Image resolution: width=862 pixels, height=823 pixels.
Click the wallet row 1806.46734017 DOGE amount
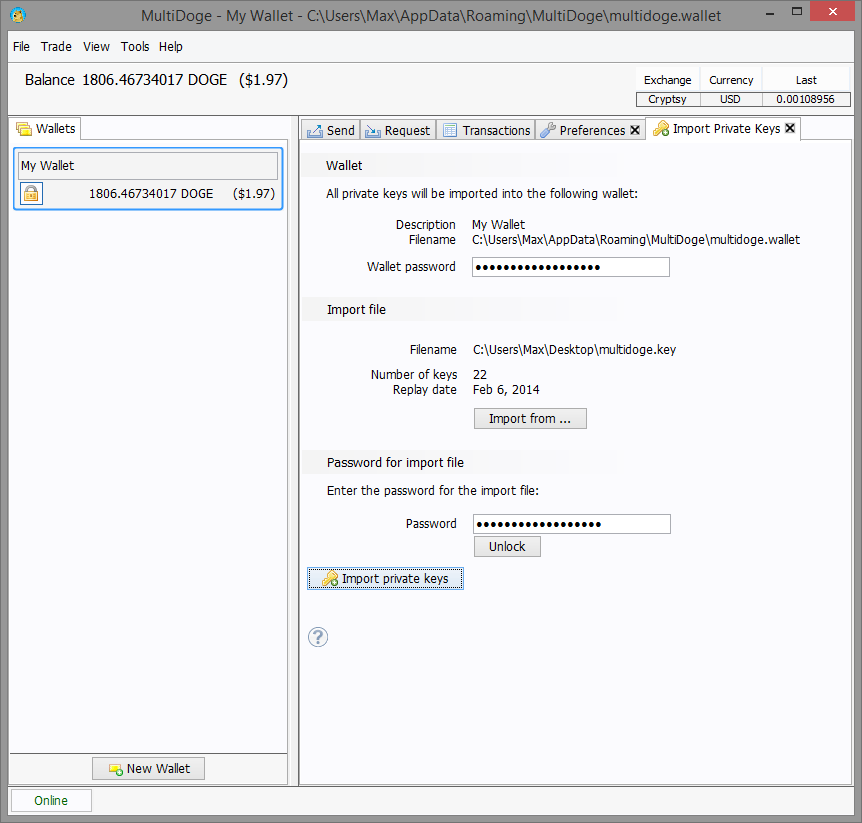tap(151, 194)
